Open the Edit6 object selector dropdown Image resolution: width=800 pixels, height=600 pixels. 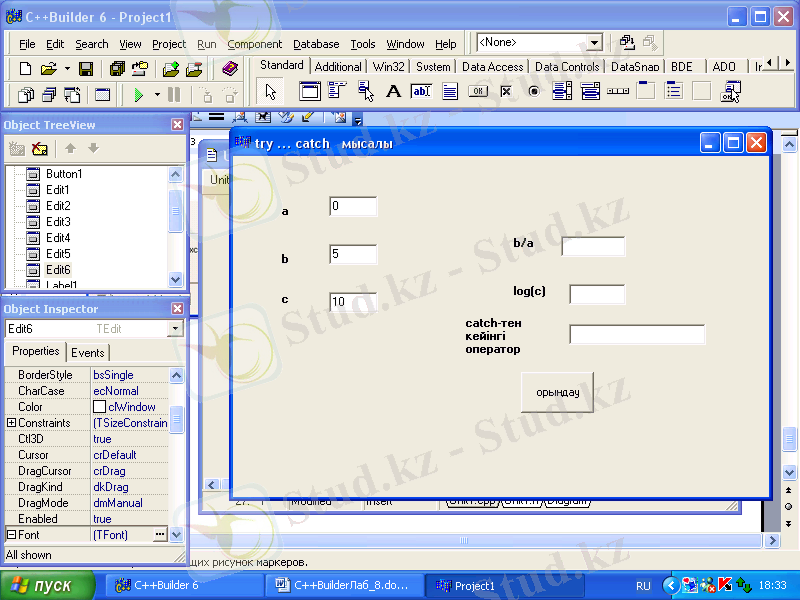[x=175, y=329]
